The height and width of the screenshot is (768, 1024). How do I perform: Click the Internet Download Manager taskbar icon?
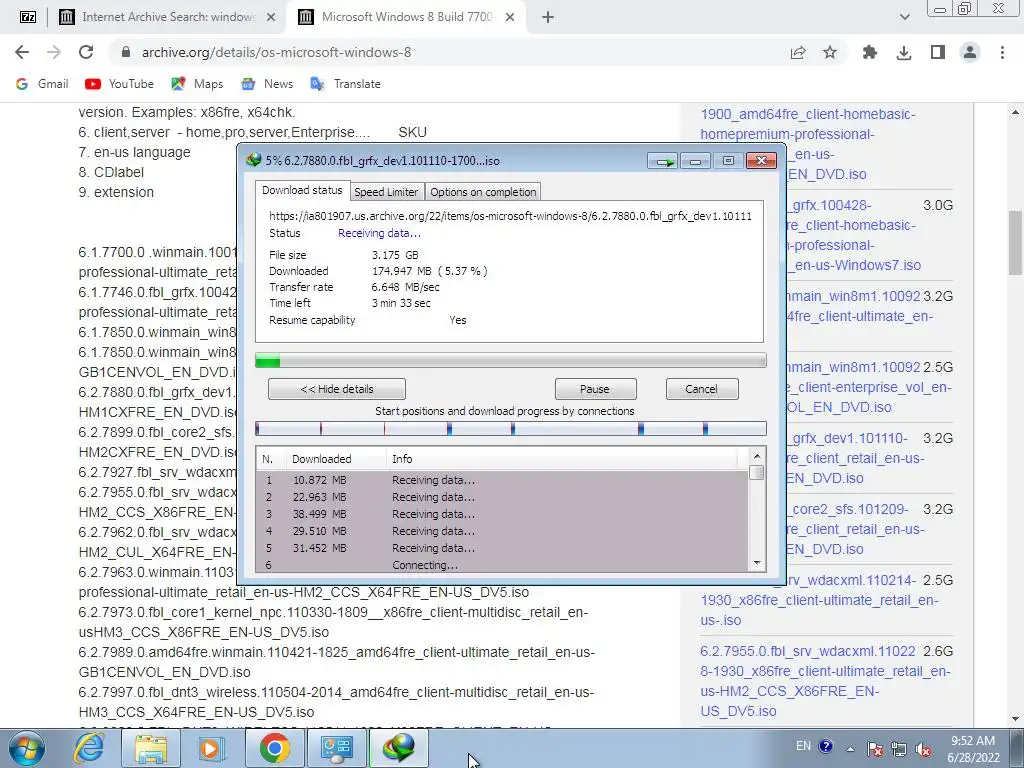399,748
